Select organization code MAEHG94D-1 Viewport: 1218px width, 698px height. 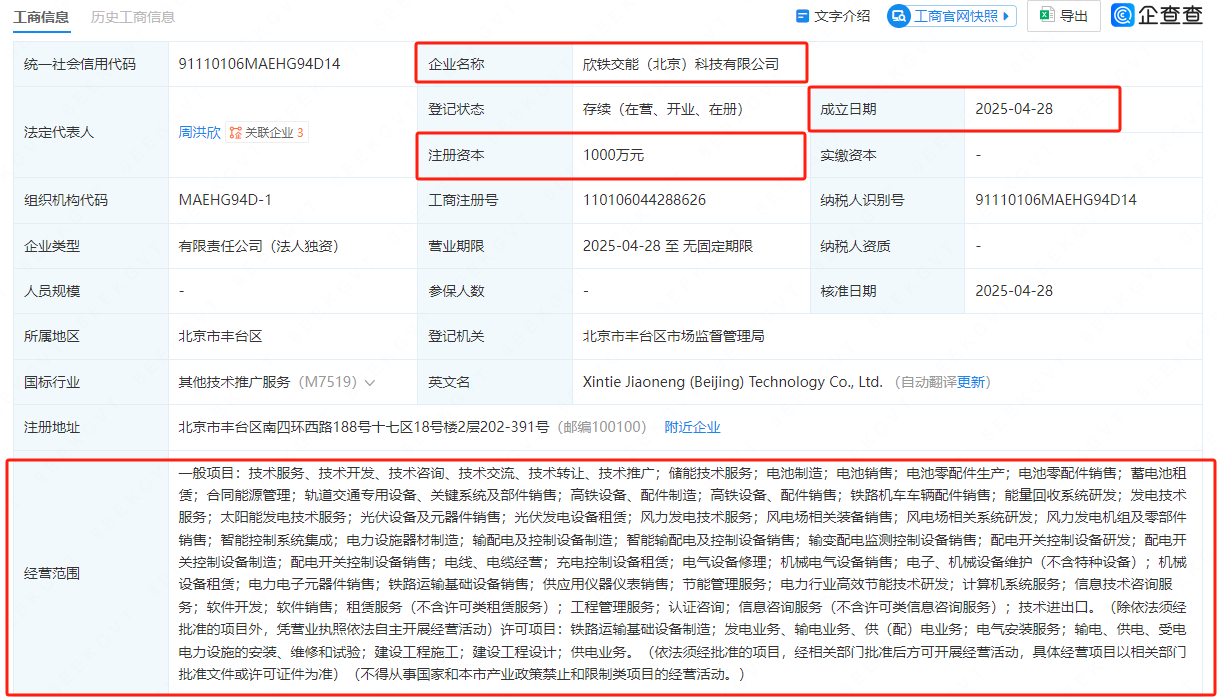225,200
